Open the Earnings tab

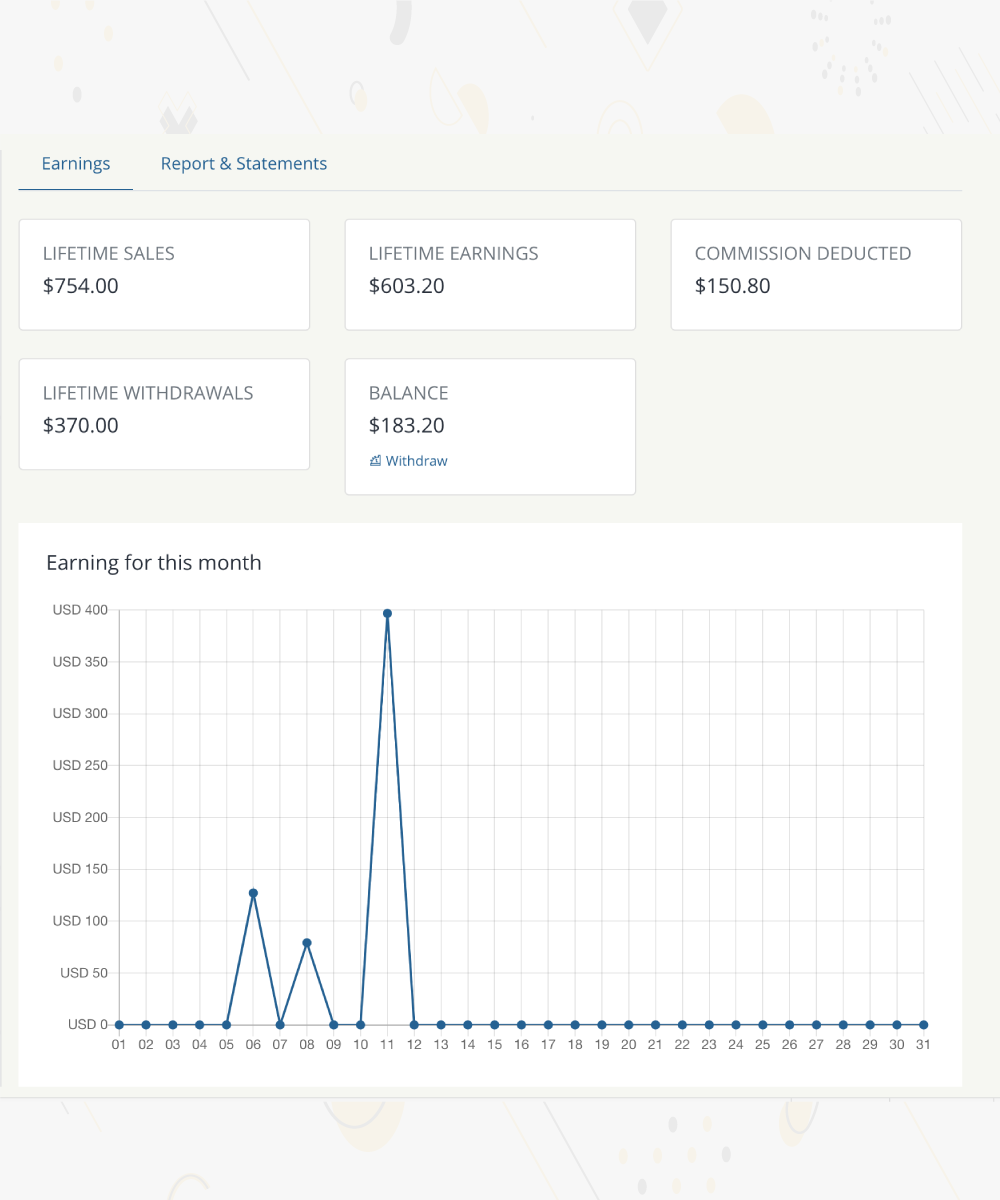(x=76, y=164)
